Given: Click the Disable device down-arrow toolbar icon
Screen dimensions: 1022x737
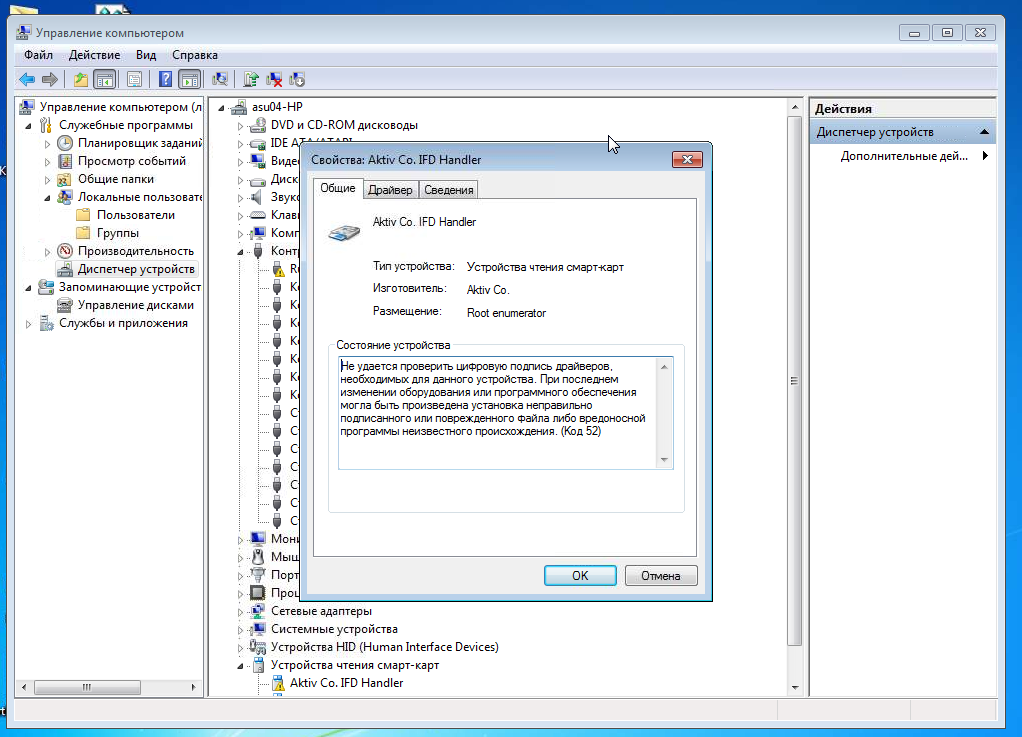Looking at the screenshot, I should (296, 79).
